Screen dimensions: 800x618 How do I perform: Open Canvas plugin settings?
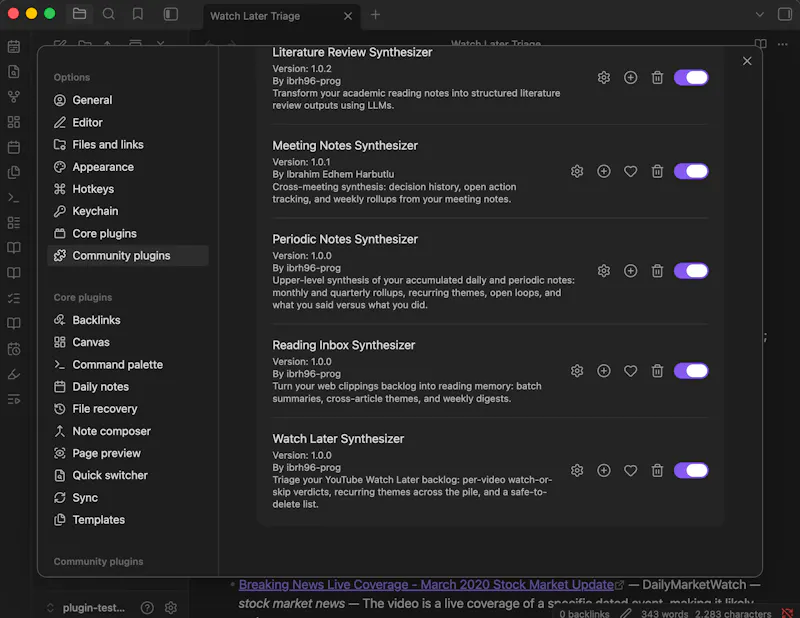(x=128, y=342)
